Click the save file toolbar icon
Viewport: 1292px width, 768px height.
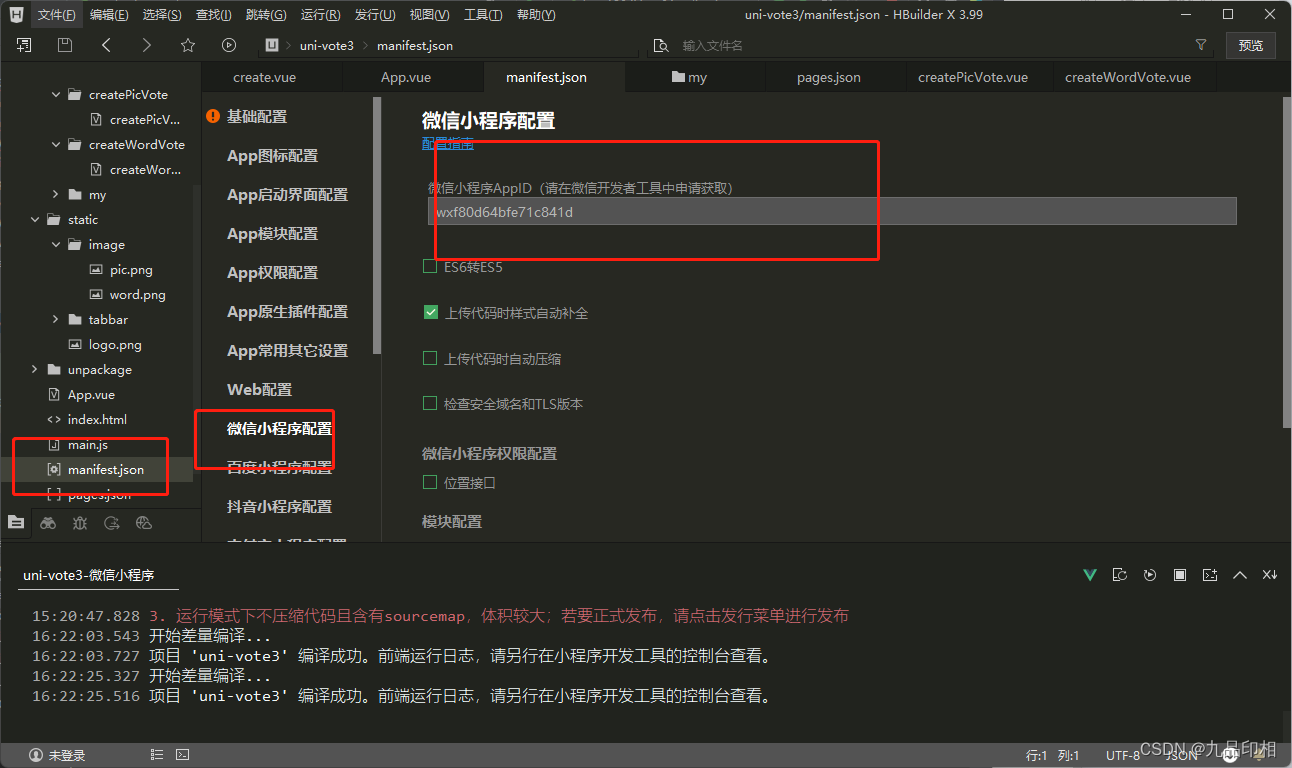click(x=65, y=45)
